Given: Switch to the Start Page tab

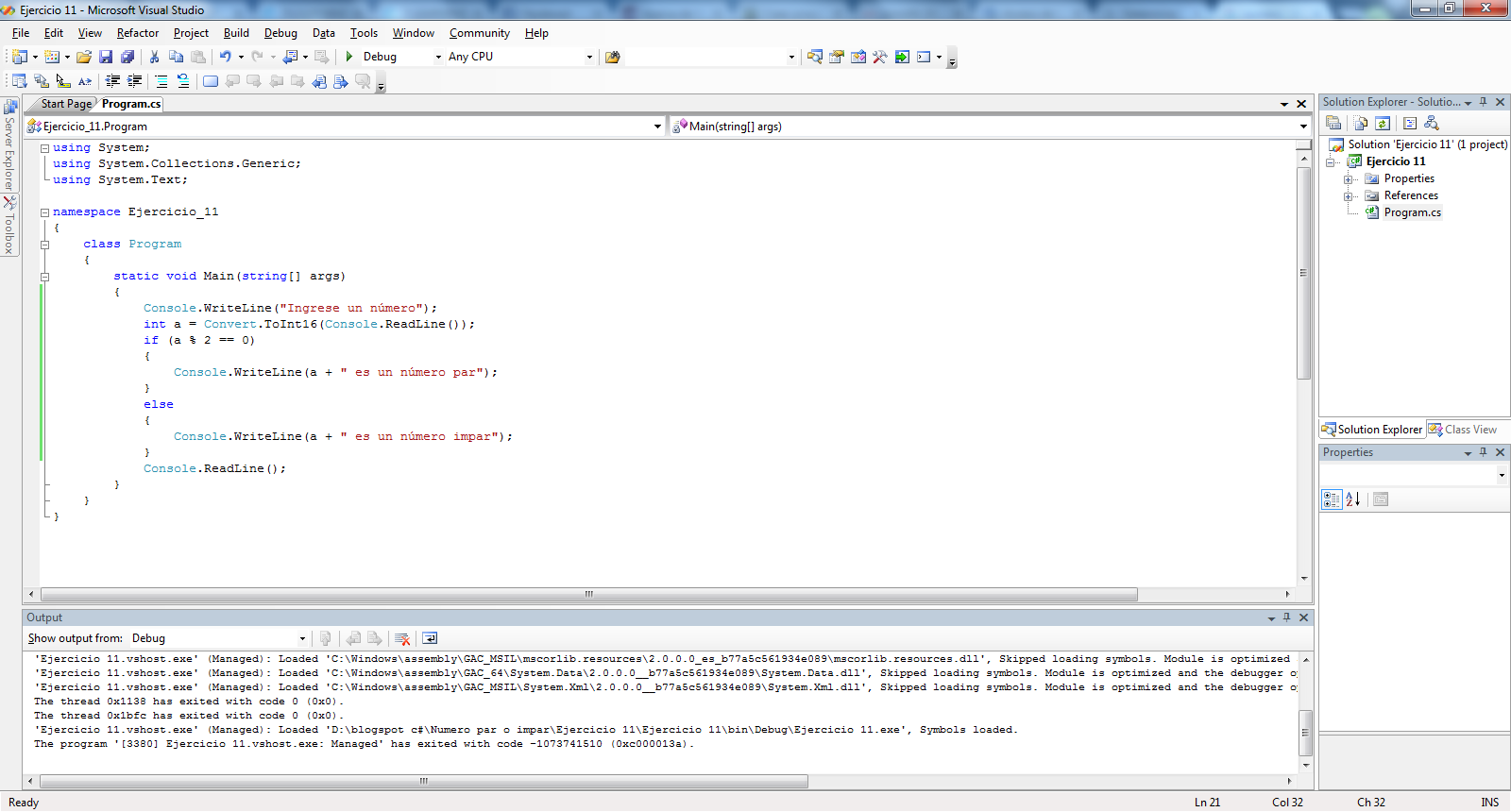Looking at the screenshot, I should tap(66, 104).
